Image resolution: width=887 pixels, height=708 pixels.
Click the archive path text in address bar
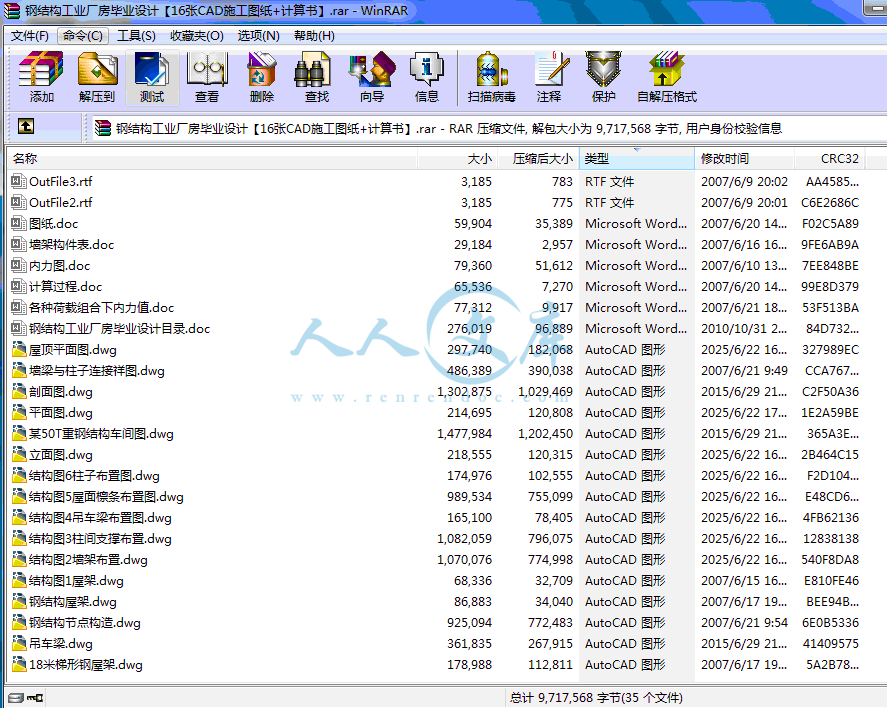point(449,128)
